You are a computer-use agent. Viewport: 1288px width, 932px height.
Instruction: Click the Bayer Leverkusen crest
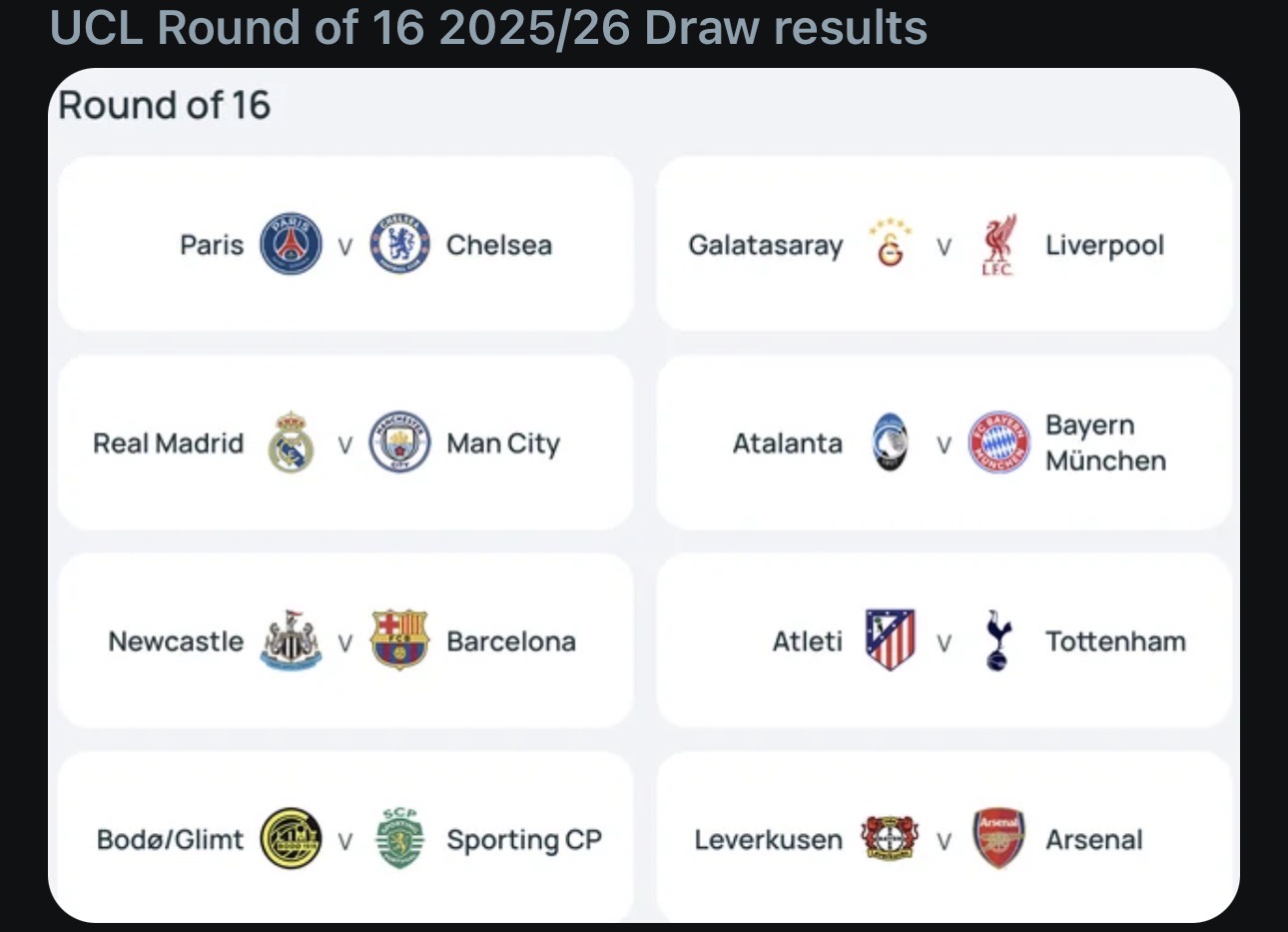coord(890,839)
